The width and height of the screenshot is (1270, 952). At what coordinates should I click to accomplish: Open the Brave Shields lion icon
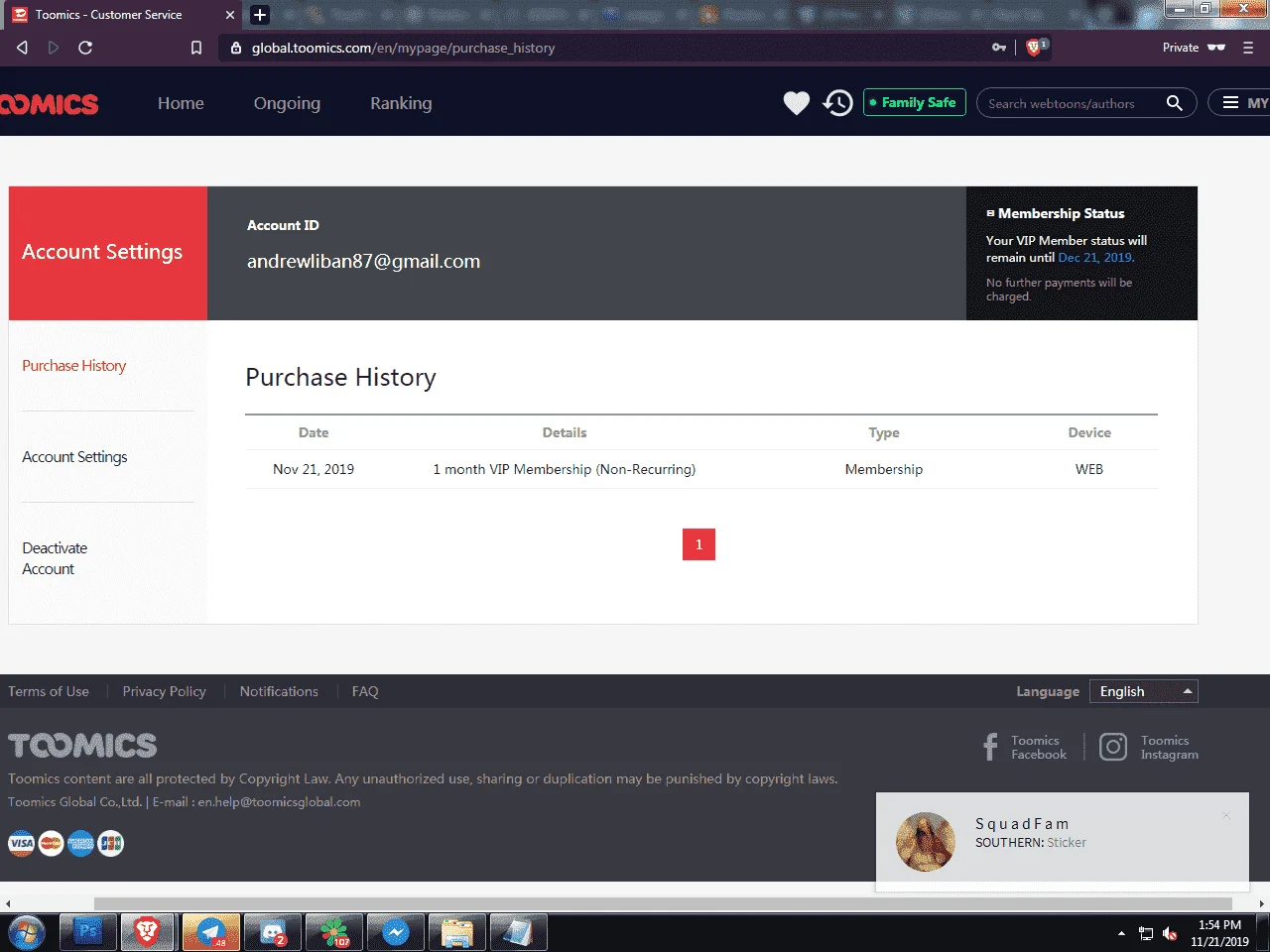1034,47
